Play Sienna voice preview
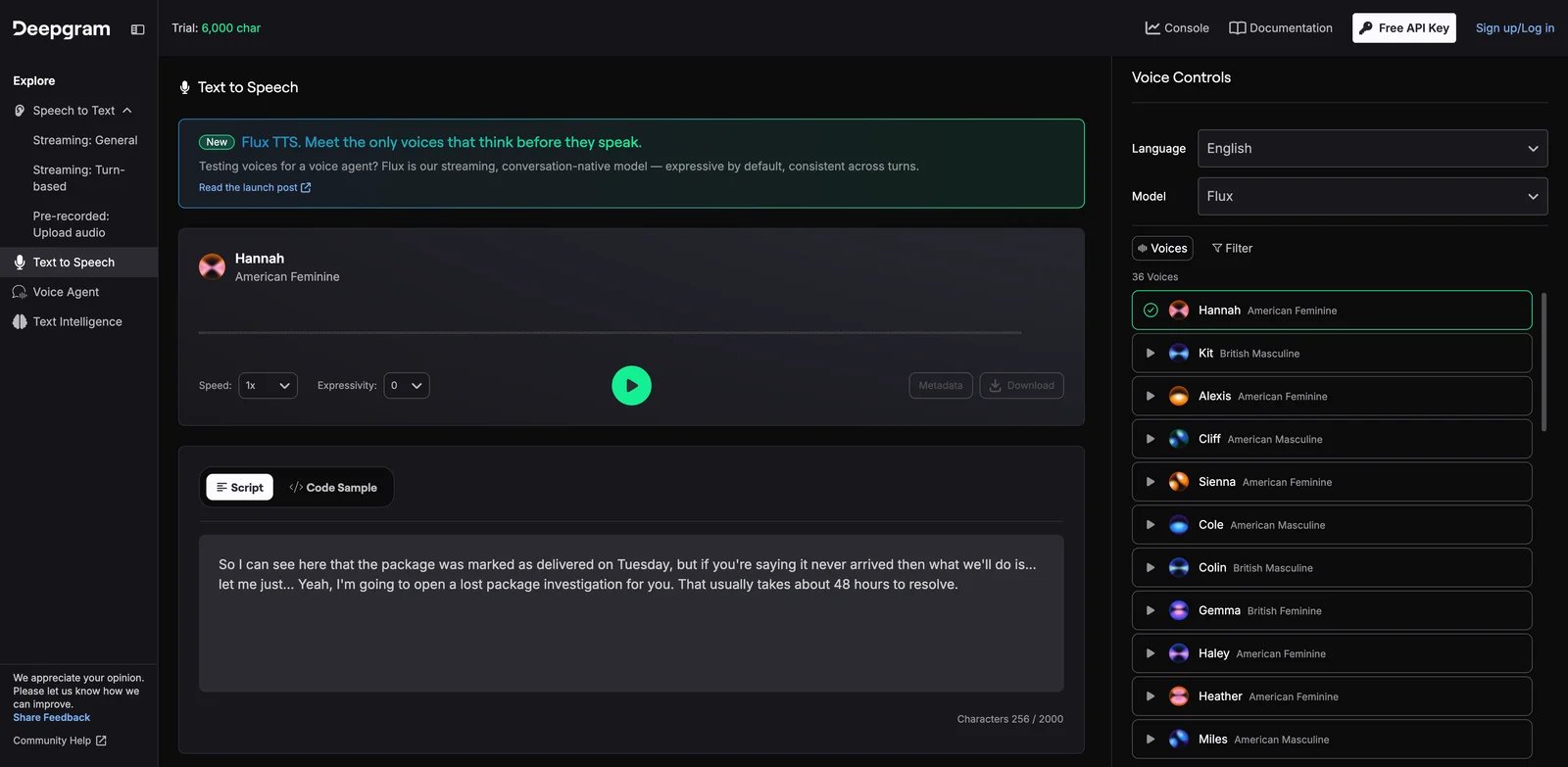1568x767 pixels. [x=1151, y=482]
